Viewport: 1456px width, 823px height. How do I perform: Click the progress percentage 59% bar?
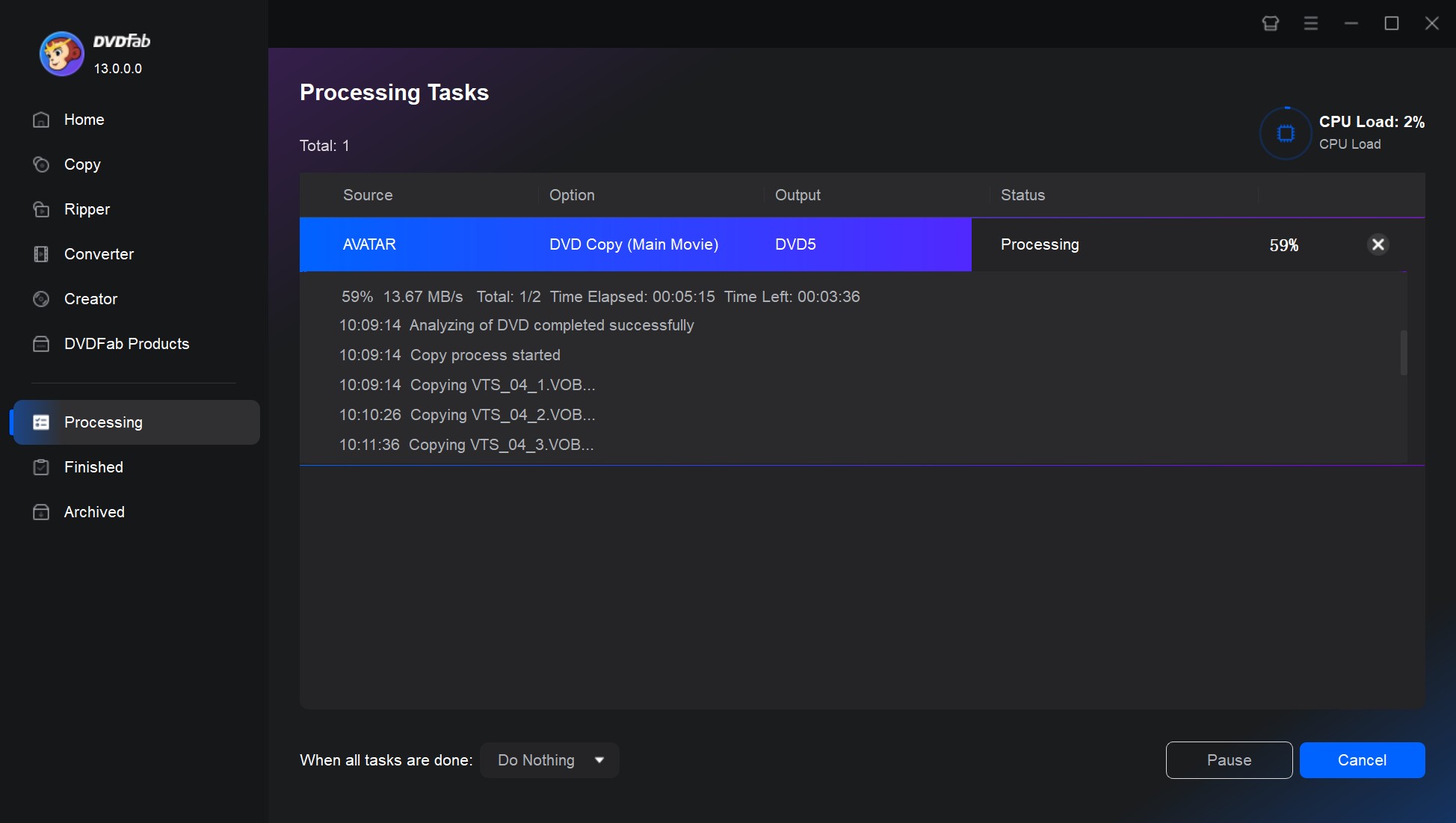point(1283,244)
